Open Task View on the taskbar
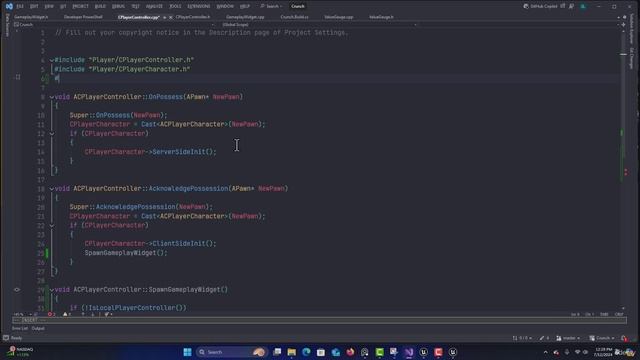This screenshot has height=360, width=640. click(x=277, y=352)
